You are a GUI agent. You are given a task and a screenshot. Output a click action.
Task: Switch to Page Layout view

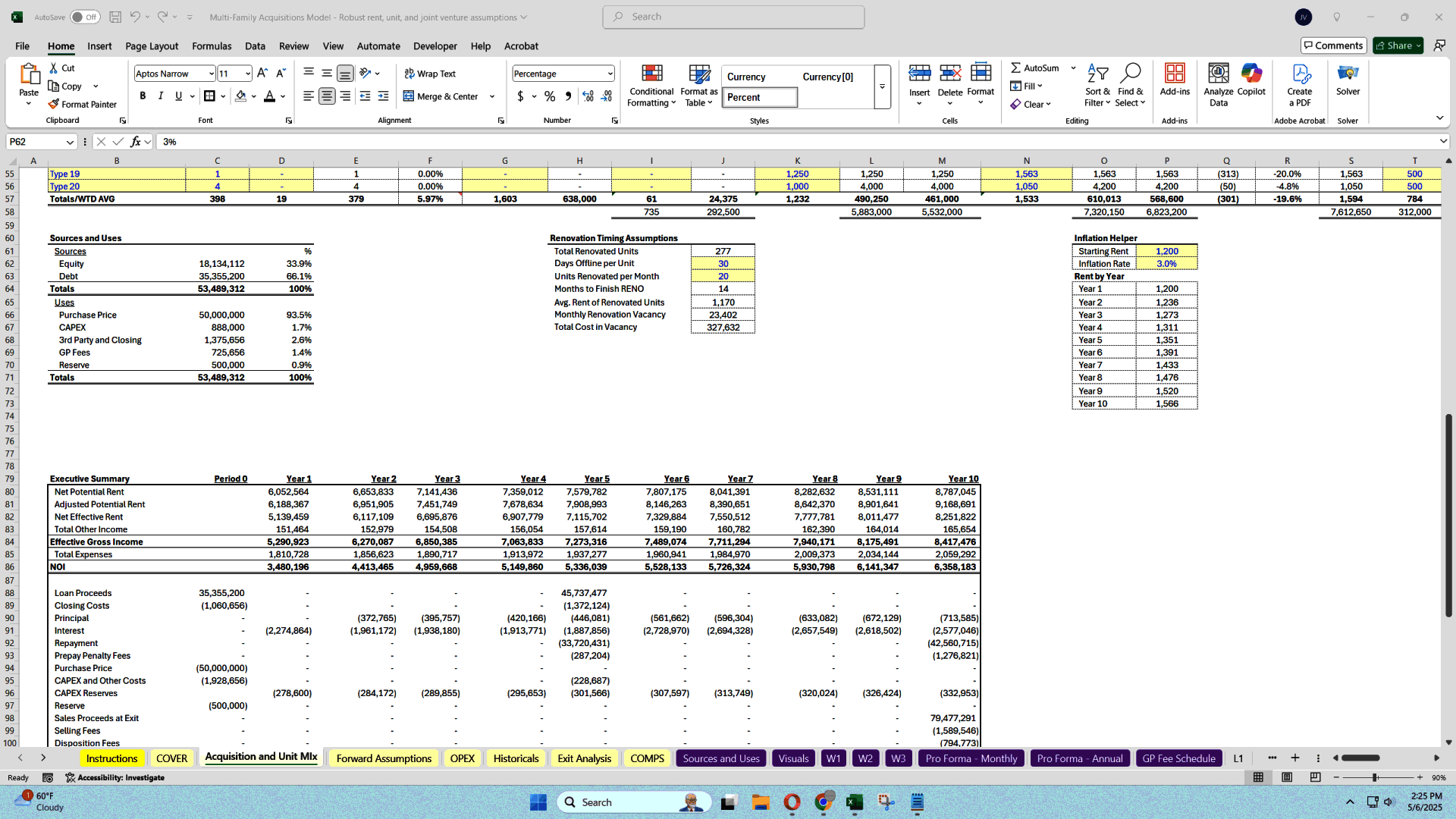coord(1287,777)
